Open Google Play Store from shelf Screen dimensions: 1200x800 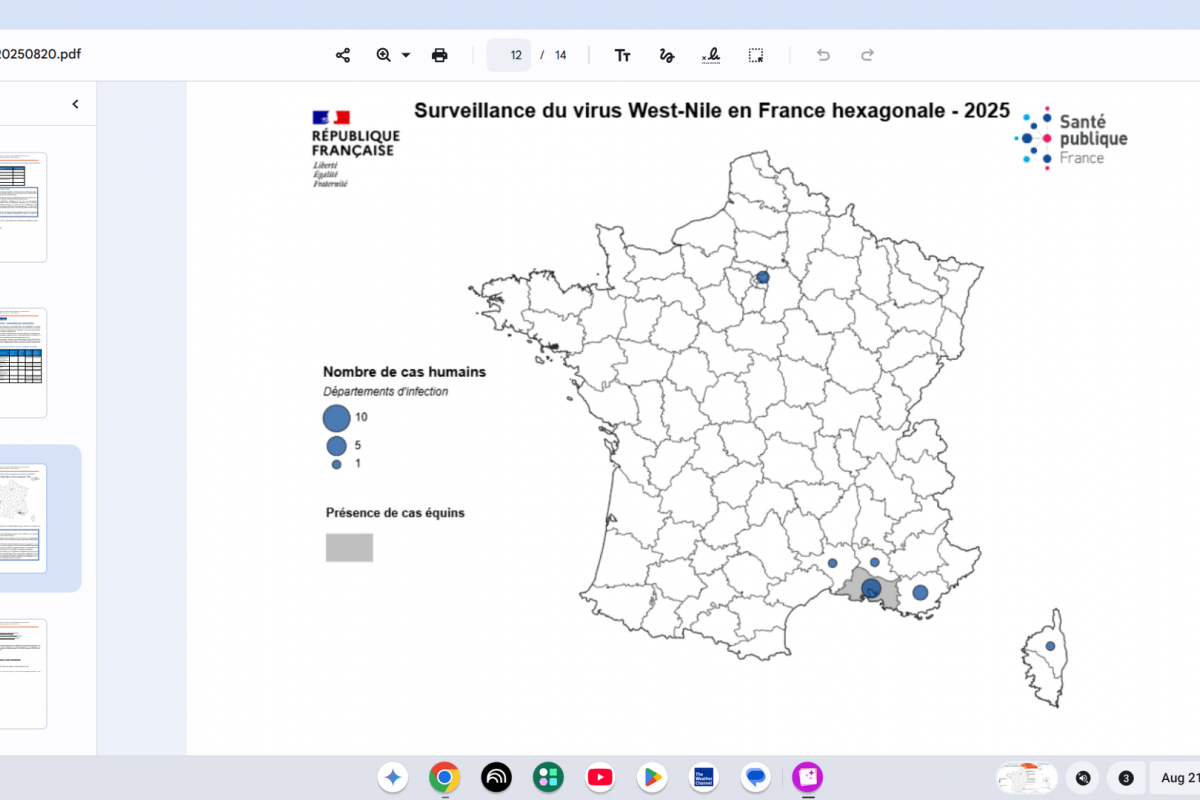click(652, 777)
